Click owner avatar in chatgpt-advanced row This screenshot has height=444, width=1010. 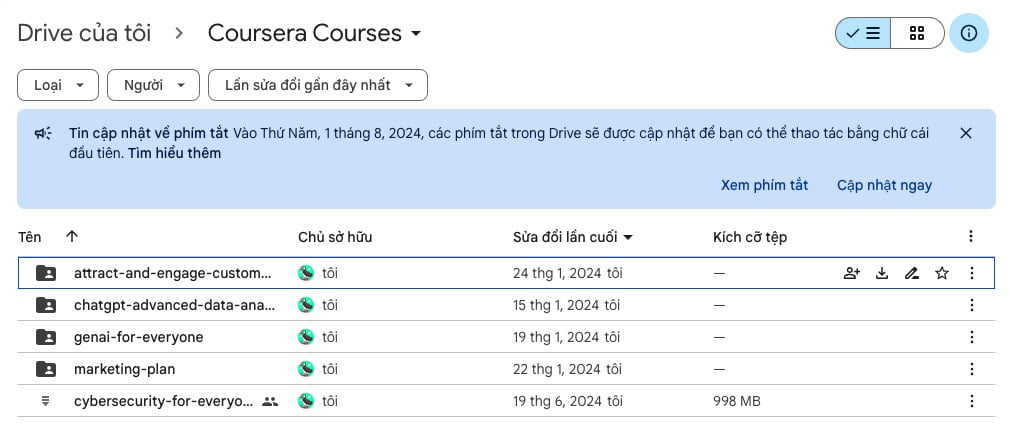point(306,305)
